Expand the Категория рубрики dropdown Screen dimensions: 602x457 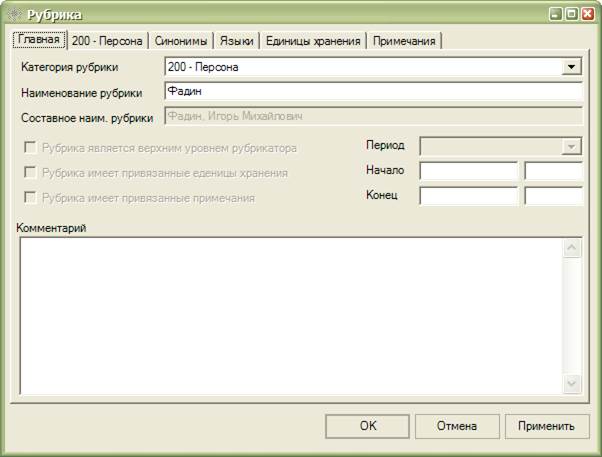pos(571,67)
